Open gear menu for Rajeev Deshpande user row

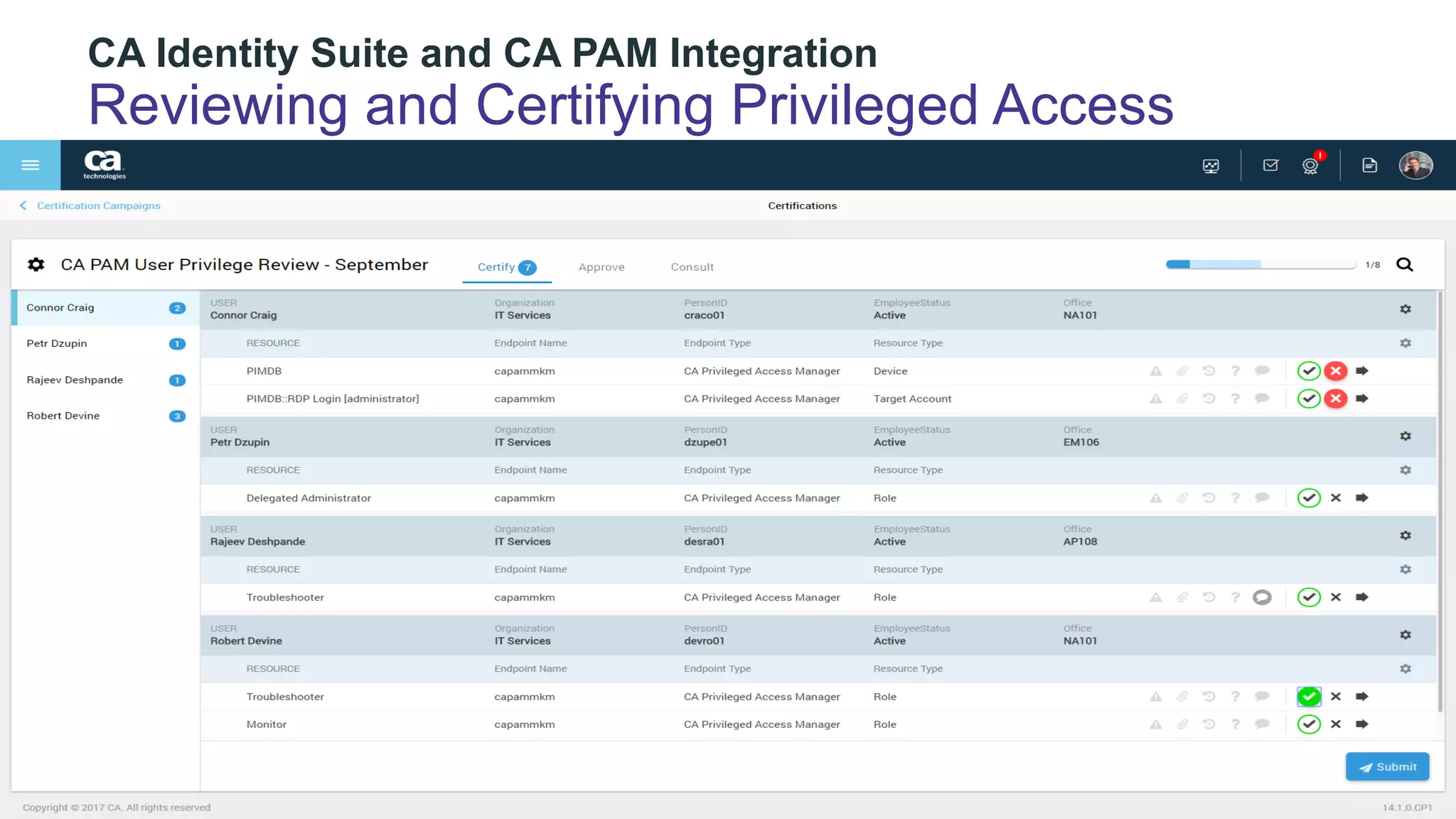[1406, 536]
